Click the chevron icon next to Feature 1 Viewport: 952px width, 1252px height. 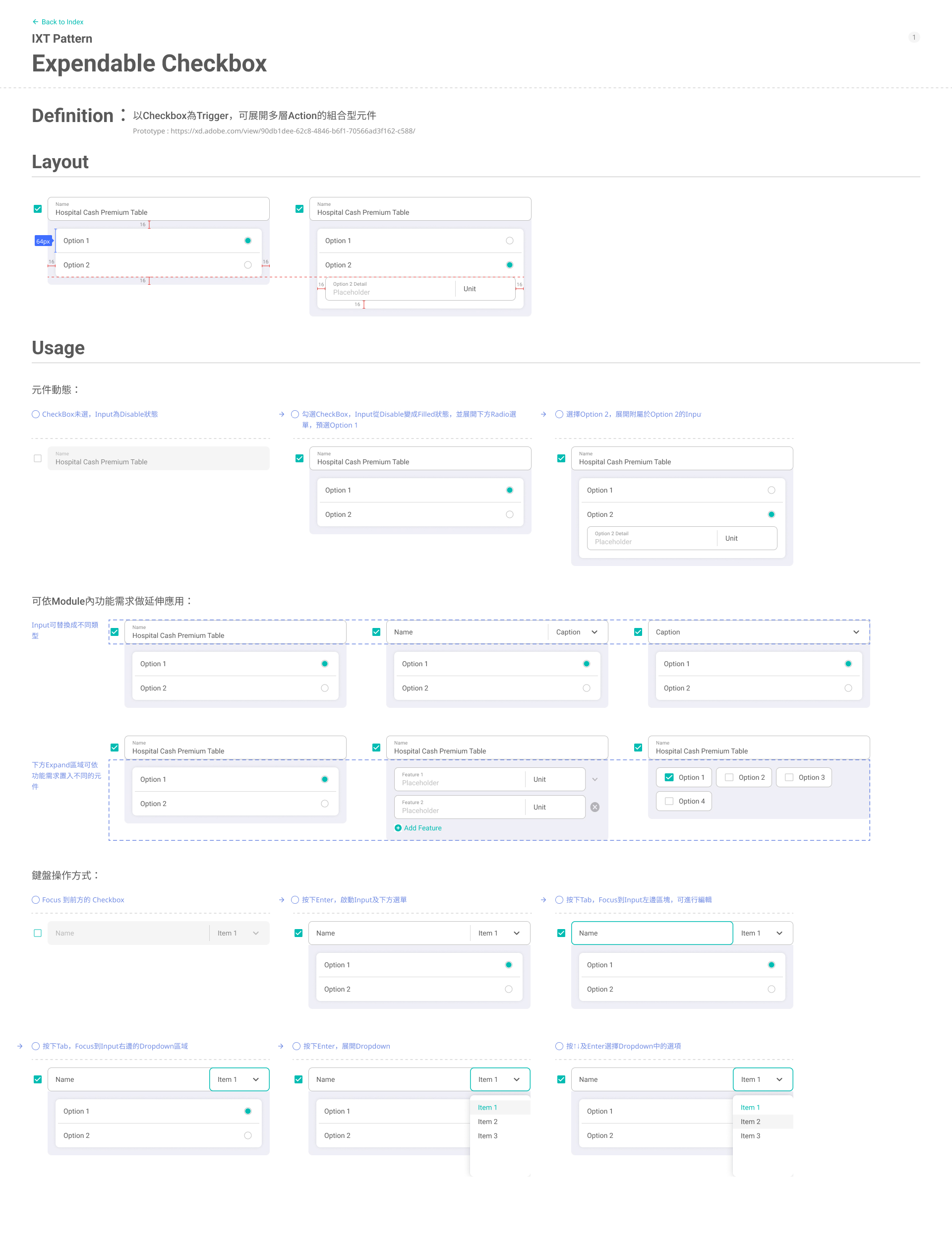point(595,779)
